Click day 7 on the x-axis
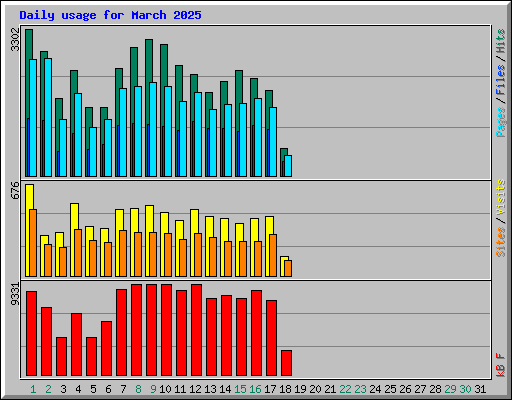Viewport: 512px width, 400px height. point(123,389)
